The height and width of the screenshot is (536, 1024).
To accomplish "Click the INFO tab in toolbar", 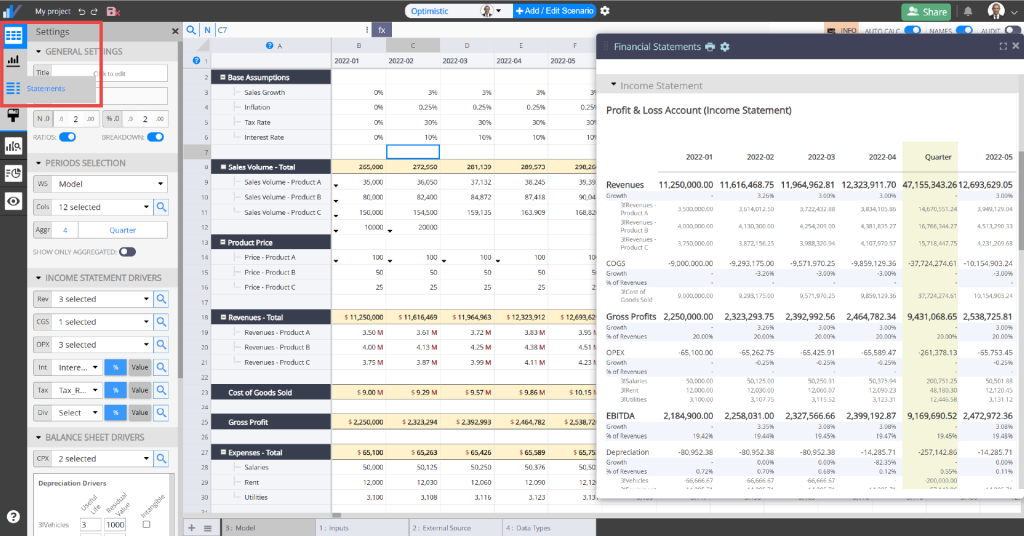I will (x=842, y=30).
